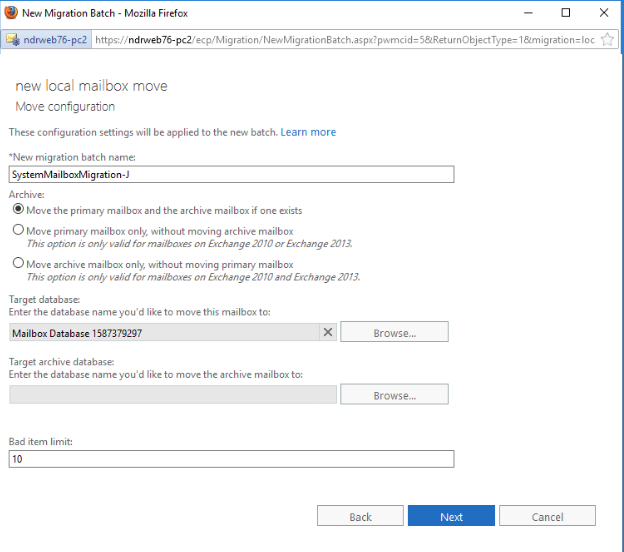Select move primary and archive mailbox option
The height and width of the screenshot is (552, 624).
(x=18, y=209)
